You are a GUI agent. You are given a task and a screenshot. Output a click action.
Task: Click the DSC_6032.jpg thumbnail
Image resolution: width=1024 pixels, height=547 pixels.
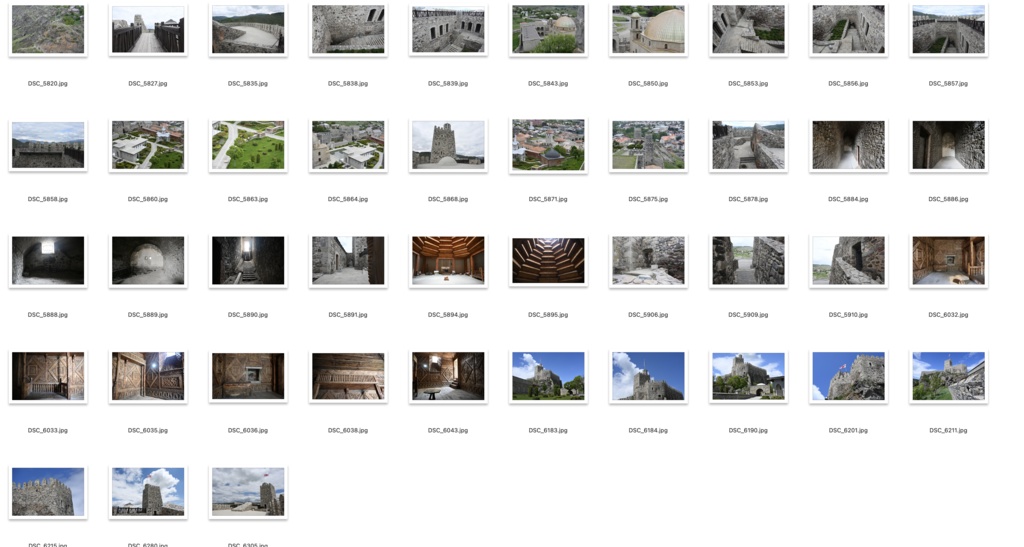948,260
